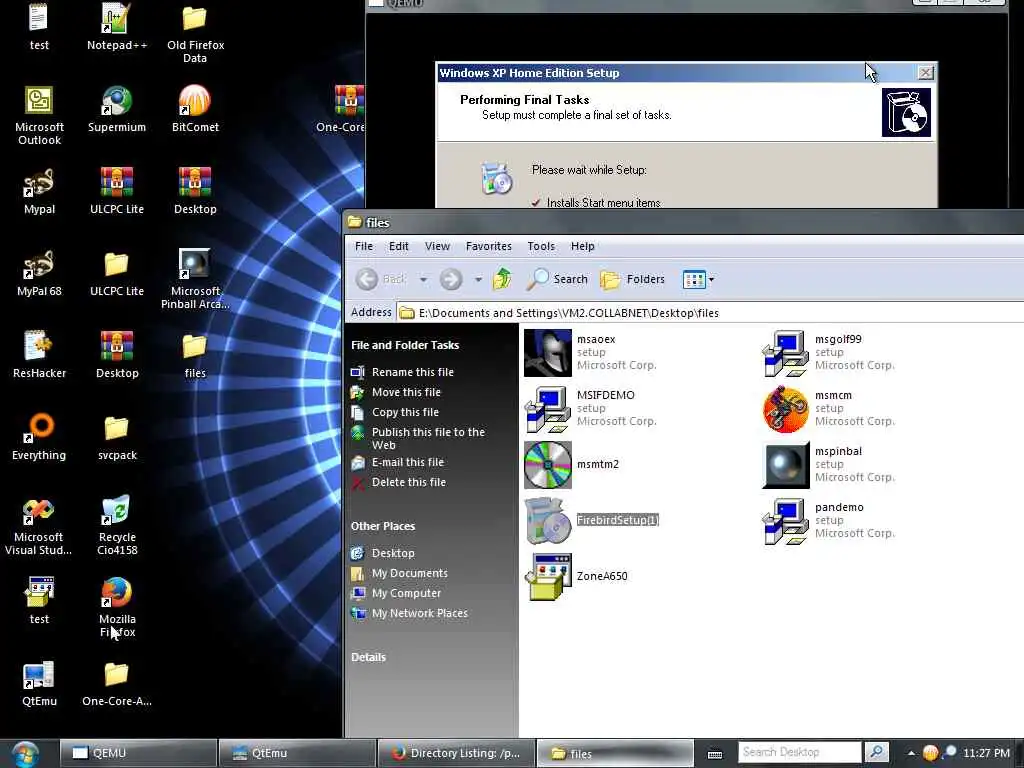This screenshot has height=768, width=1024.
Task: Open the View menu
Action: pyautogui.click(x=437, y=246)
